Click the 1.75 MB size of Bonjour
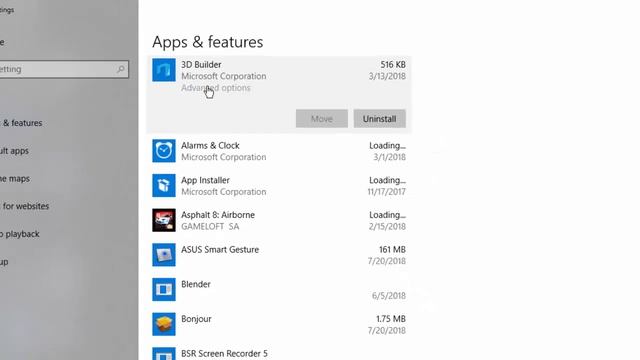Image resolution: width=640 pixels, height=360 pixels. [391, 319]
